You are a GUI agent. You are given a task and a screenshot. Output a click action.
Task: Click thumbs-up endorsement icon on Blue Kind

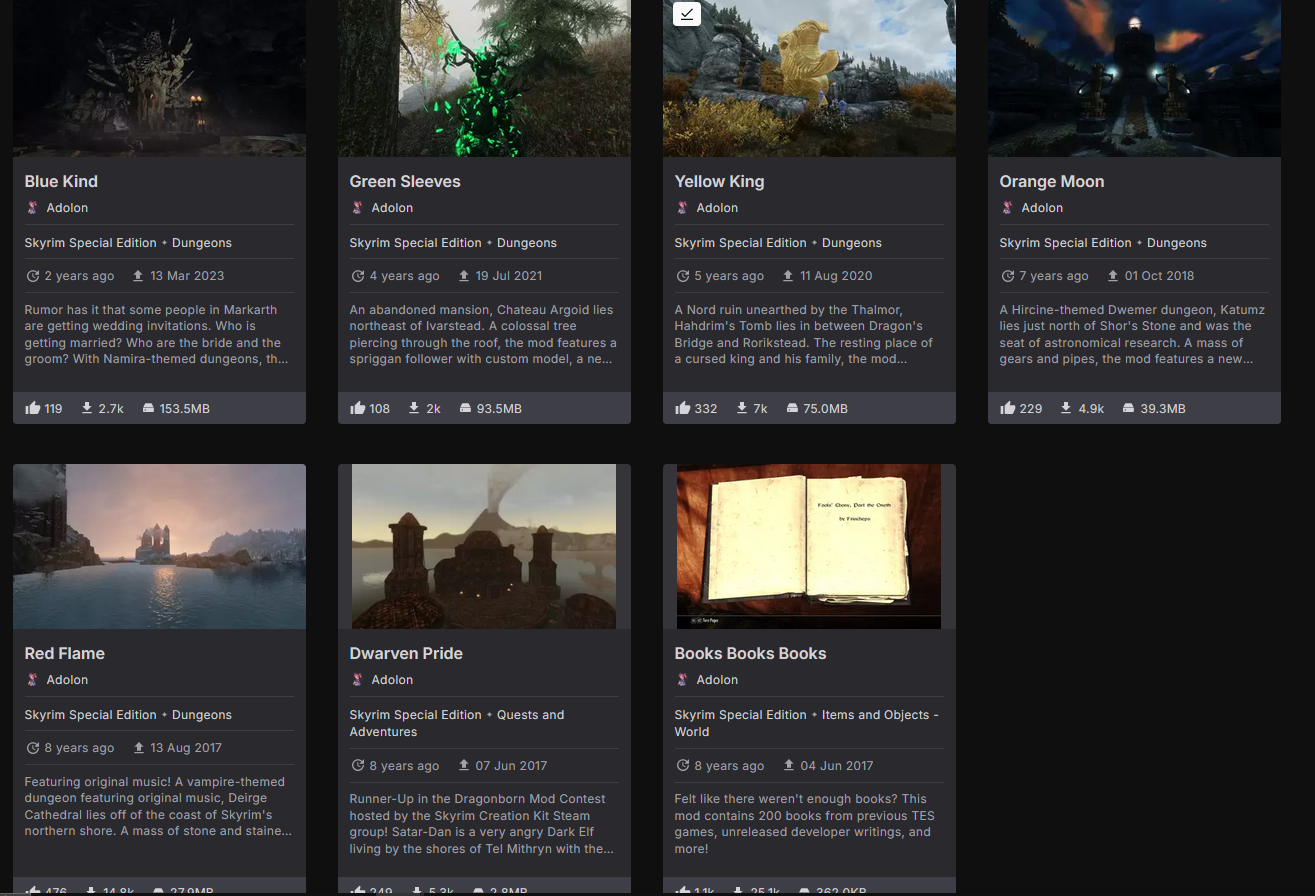33,408
